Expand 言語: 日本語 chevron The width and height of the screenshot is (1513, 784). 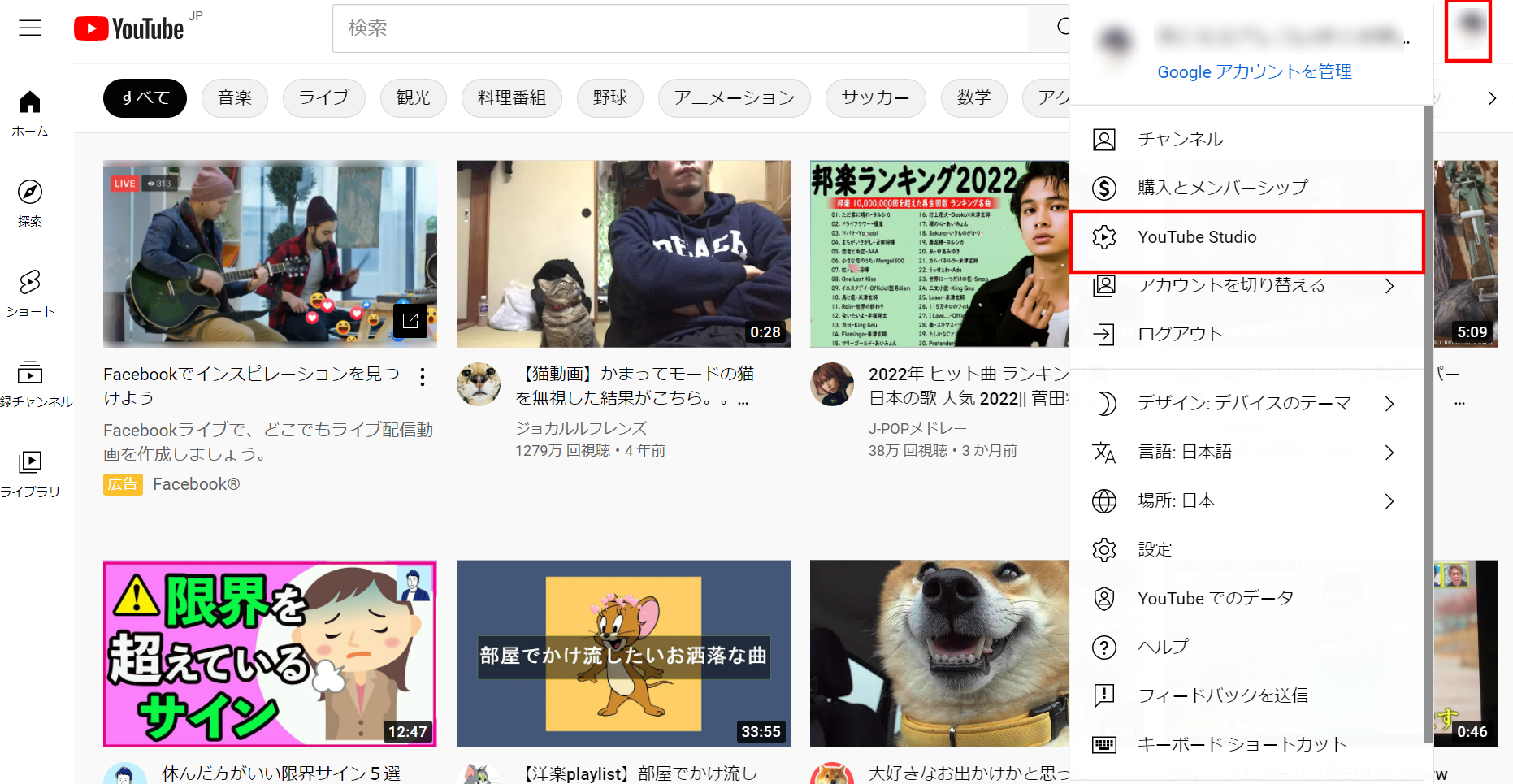pyautogui.click(x=1389, y=453)
